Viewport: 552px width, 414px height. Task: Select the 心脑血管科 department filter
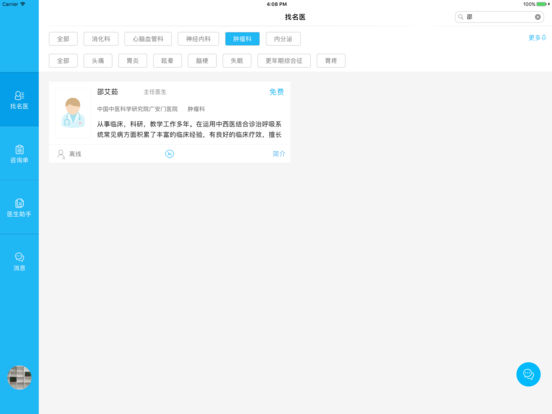(148, 39)
